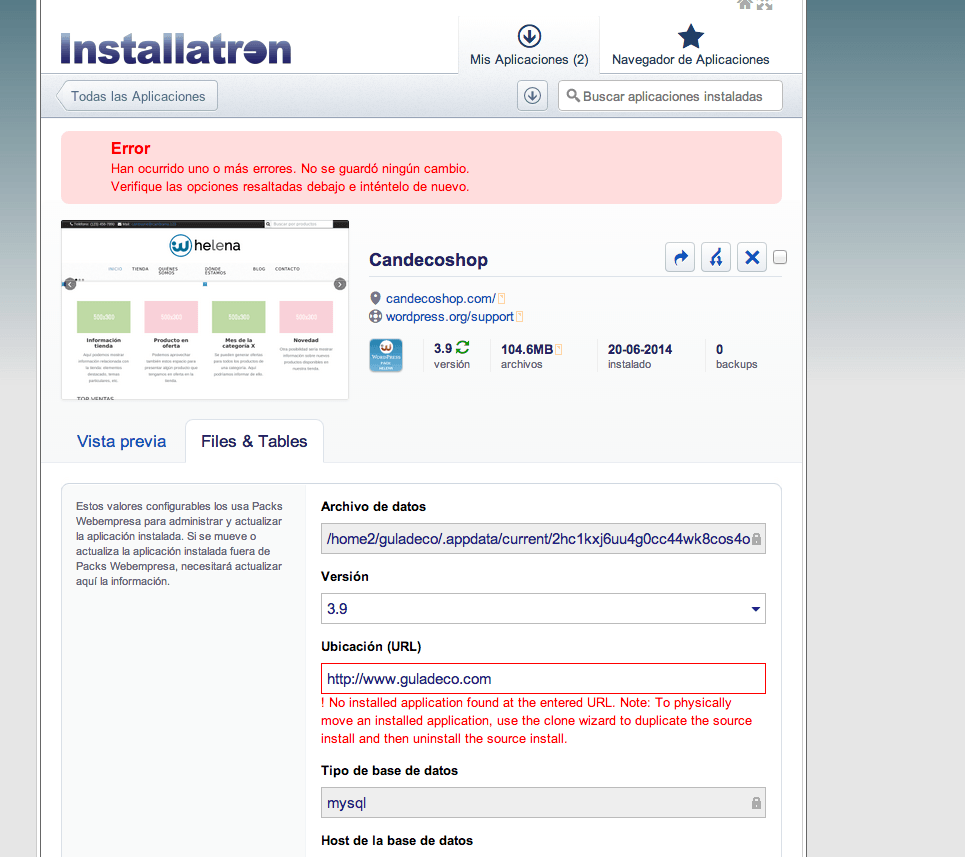Screen dimensions: 965x857
Task: Open the Versión 3.9 dropdown
Action: [543, 608]
